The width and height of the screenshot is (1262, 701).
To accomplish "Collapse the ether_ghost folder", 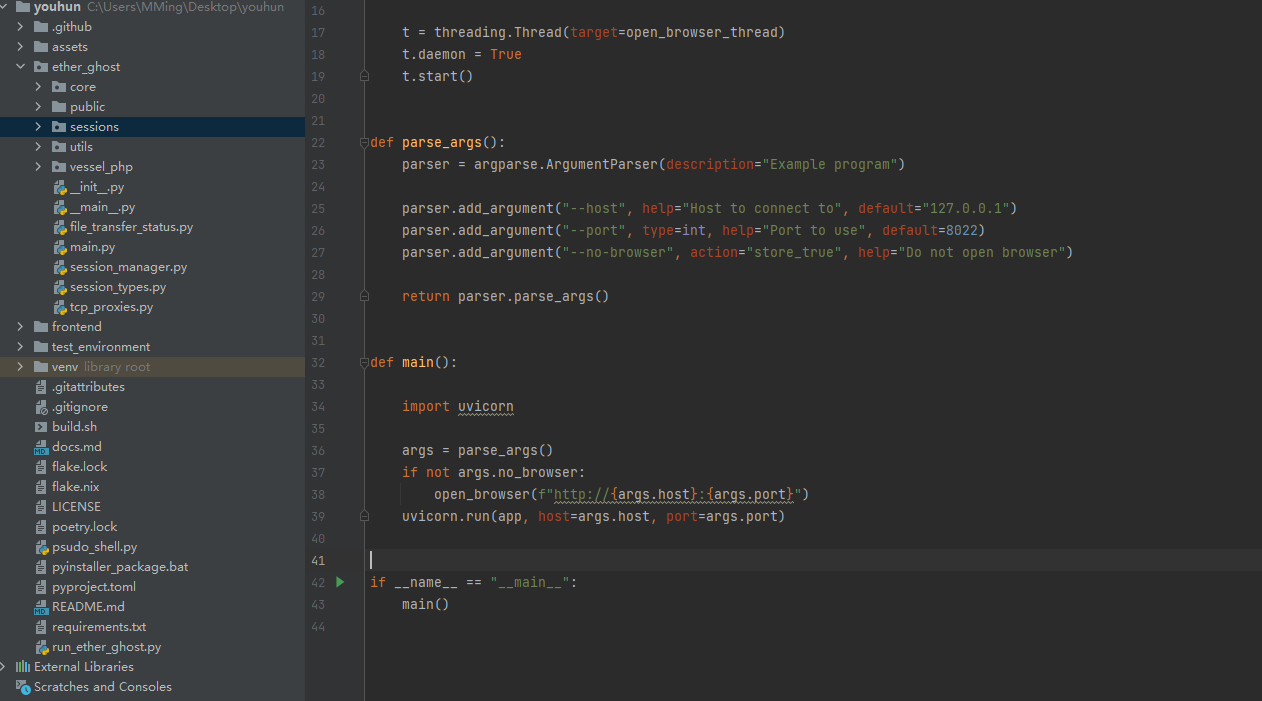I will [21, 67].
